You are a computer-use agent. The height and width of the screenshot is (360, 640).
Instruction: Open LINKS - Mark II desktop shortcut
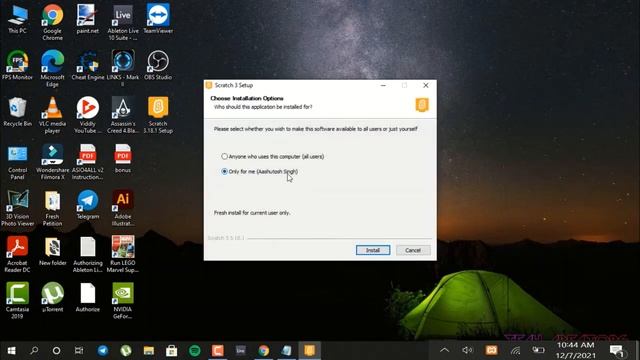[123, 69]
